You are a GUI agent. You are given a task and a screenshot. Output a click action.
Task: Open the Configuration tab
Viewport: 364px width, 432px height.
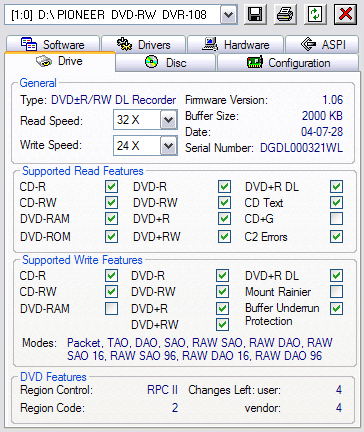[288, 63]
